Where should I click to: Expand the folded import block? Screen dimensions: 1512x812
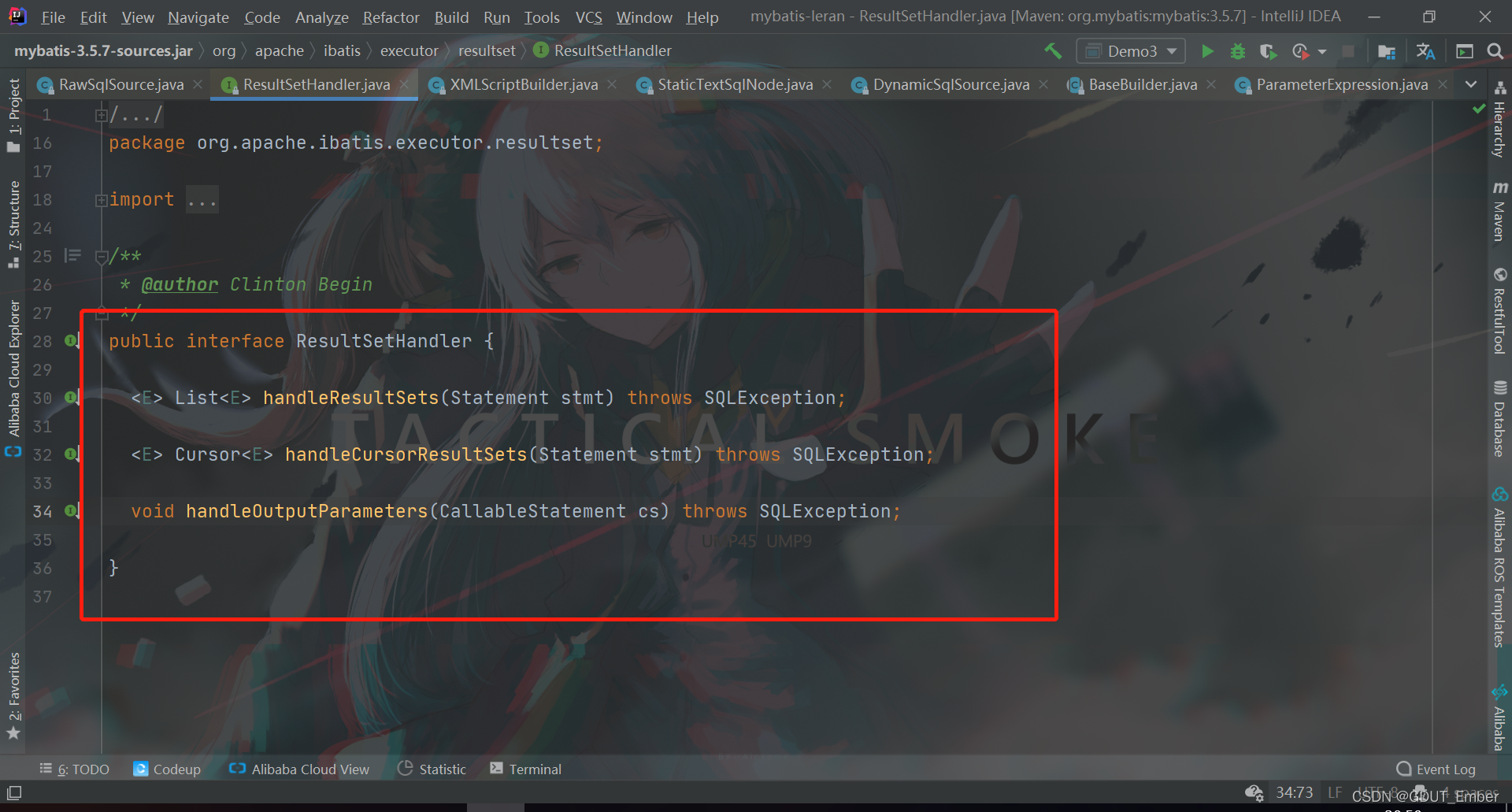[x=101, y=200]
